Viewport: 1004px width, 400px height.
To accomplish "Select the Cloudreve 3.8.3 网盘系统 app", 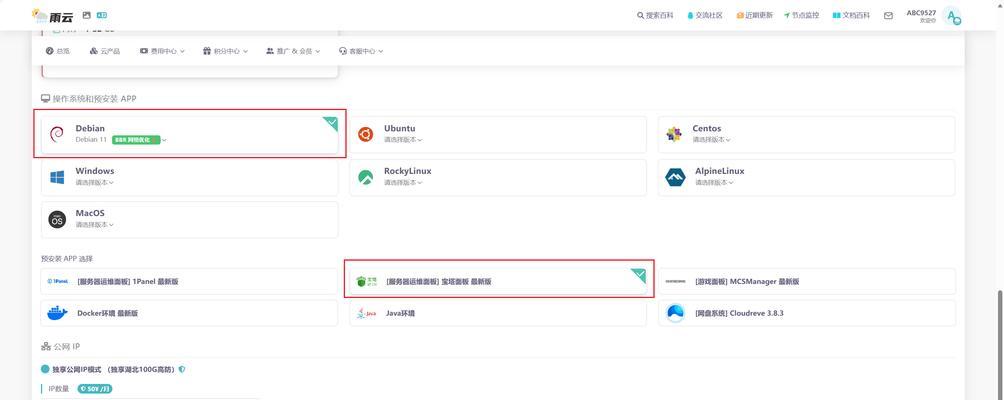I will pyautogui.click(x=806, y=314).
